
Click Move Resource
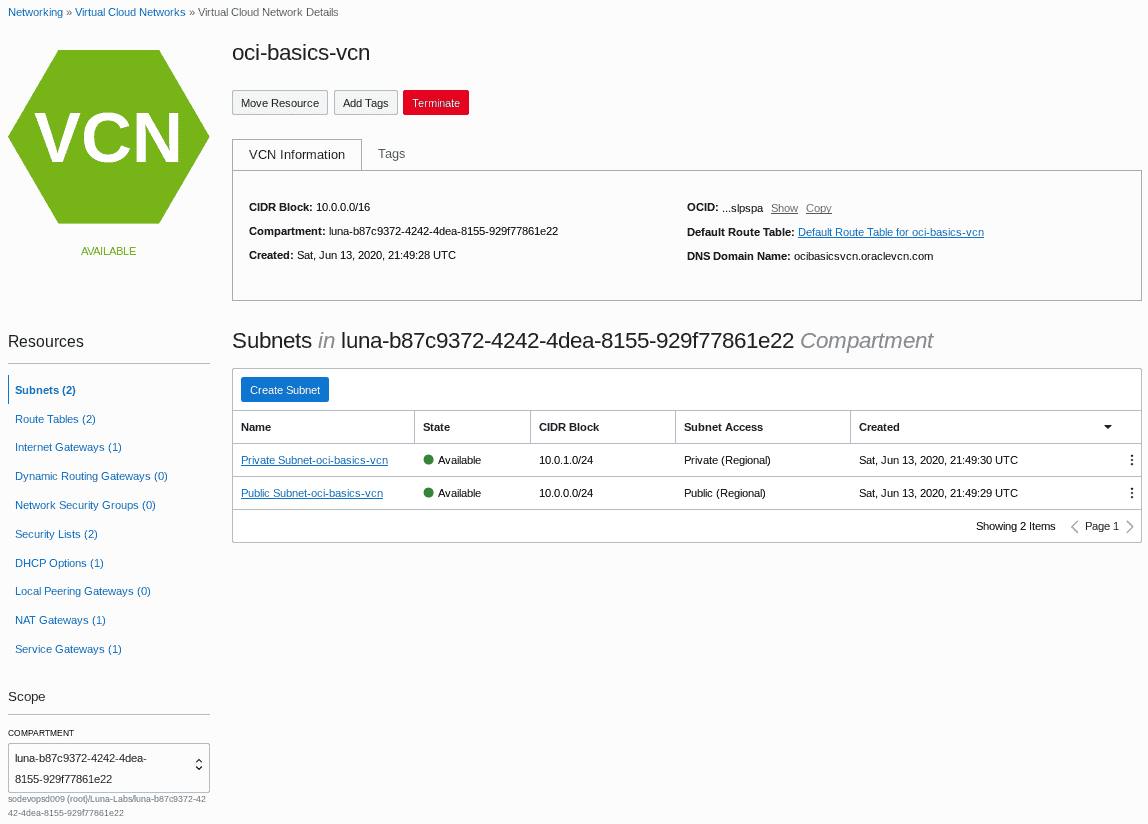point(279,102)
